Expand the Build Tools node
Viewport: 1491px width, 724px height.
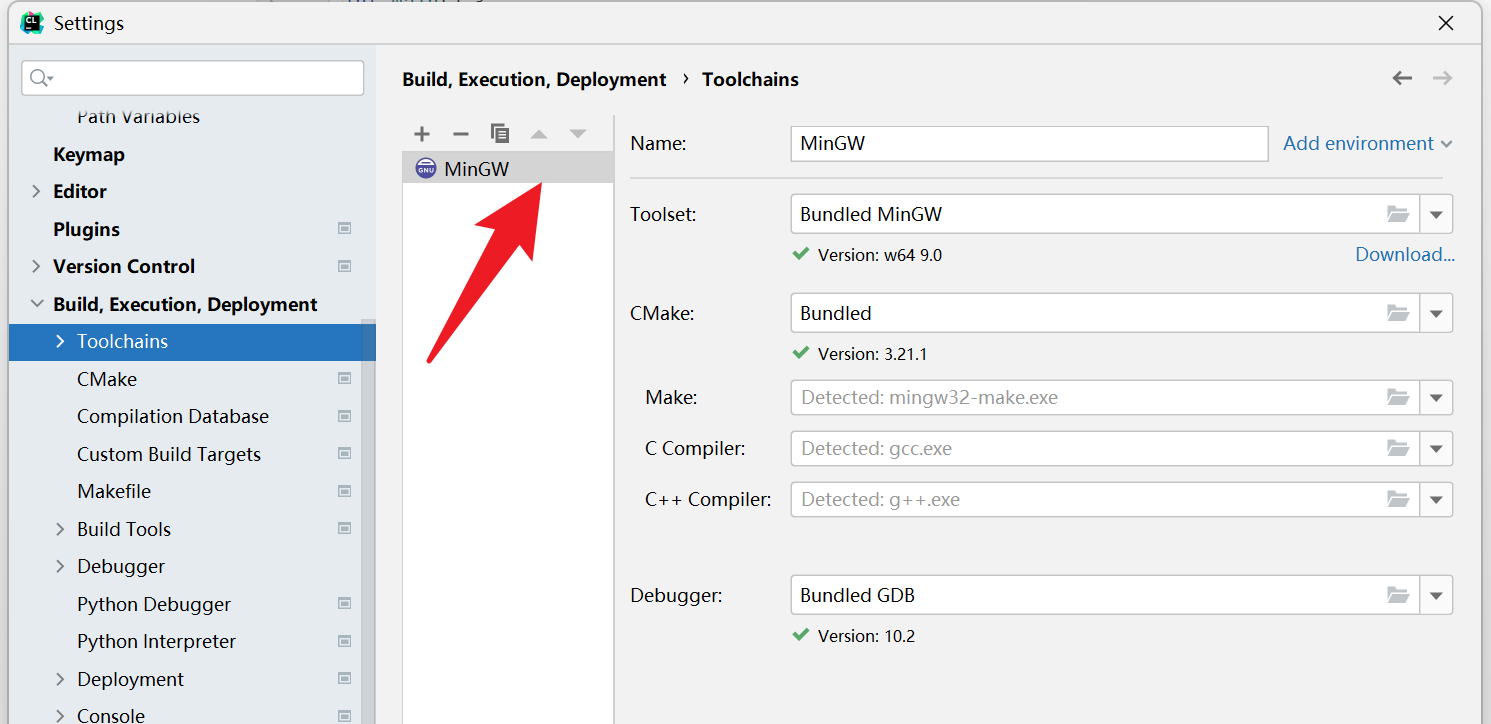click(x=61, y=529)
